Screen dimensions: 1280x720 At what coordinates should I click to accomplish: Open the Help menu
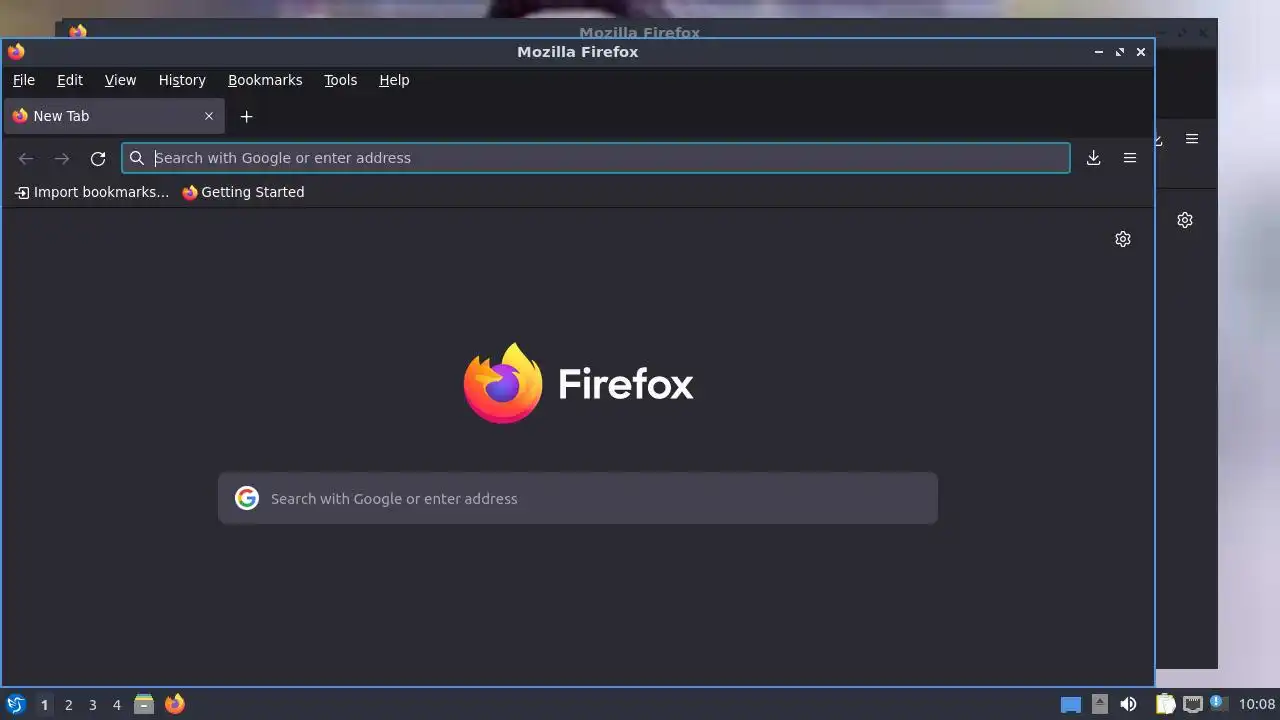pyautogui.click(x=394, y=80)
